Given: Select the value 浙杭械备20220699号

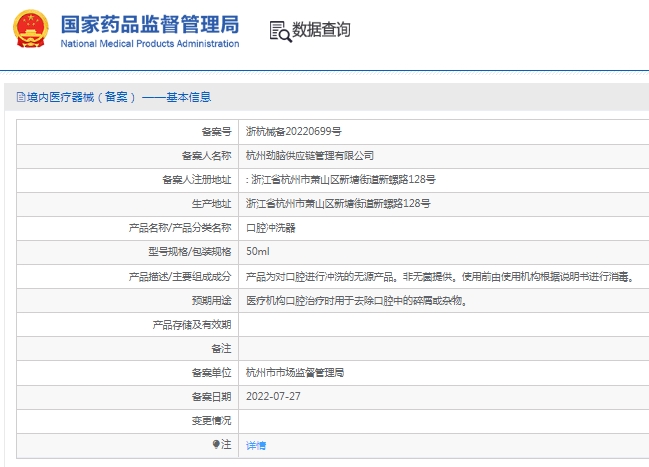Looking at the screenshot, I should tap(293, 132).
